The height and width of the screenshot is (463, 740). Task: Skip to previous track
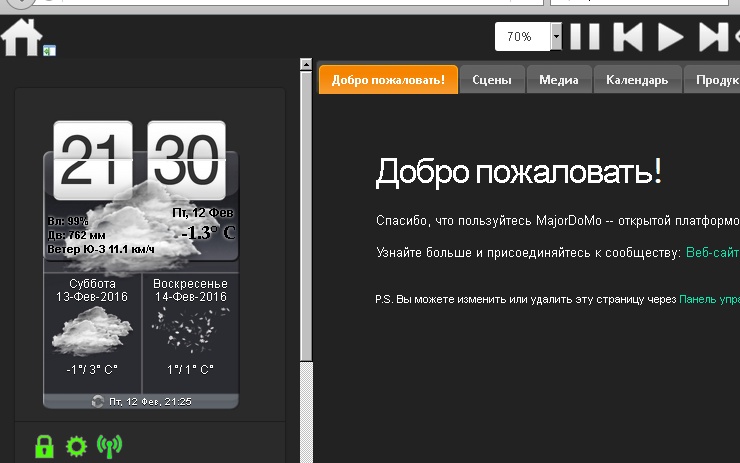pos(628,36)
